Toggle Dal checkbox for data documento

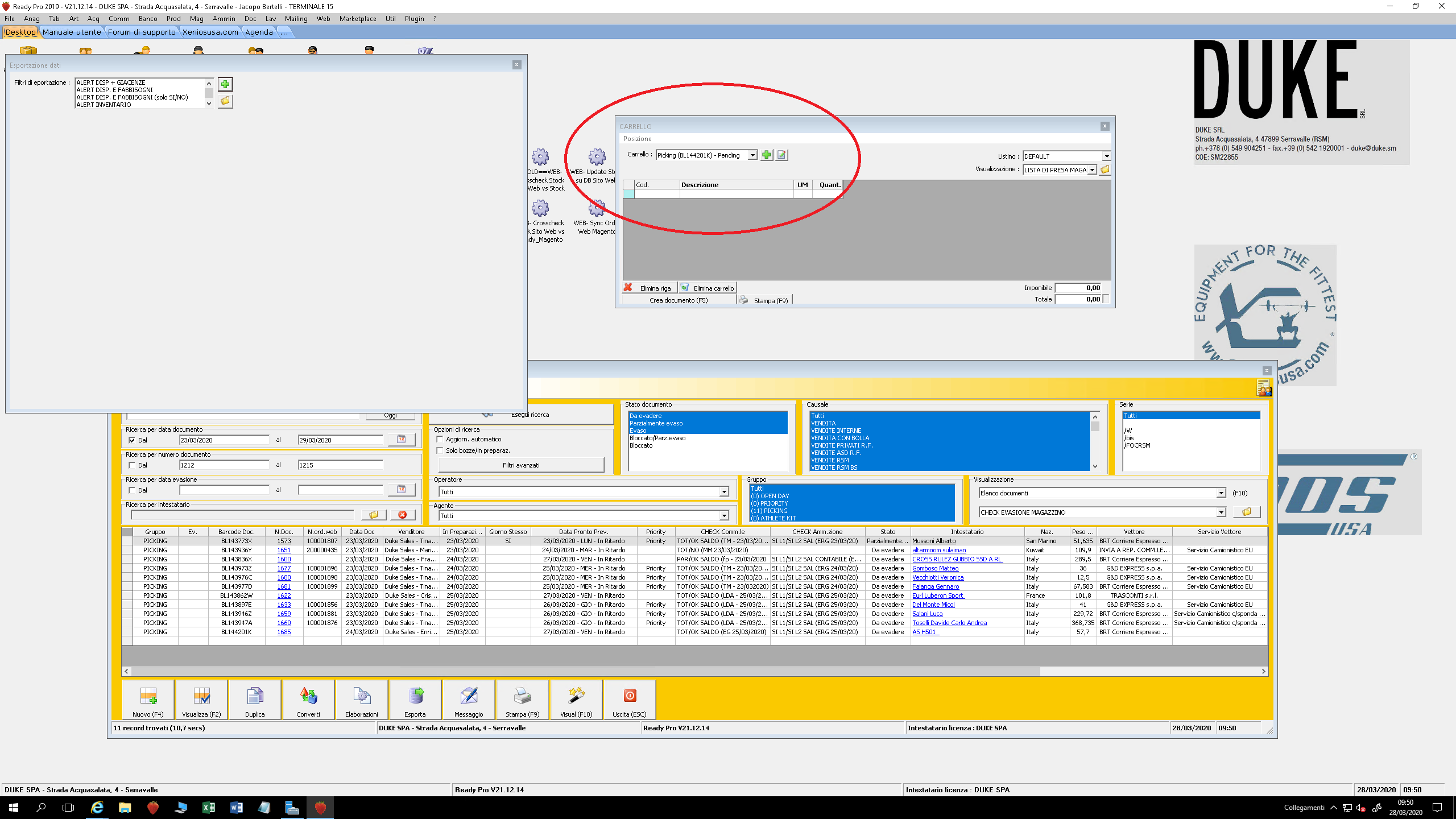pos(132,440)
